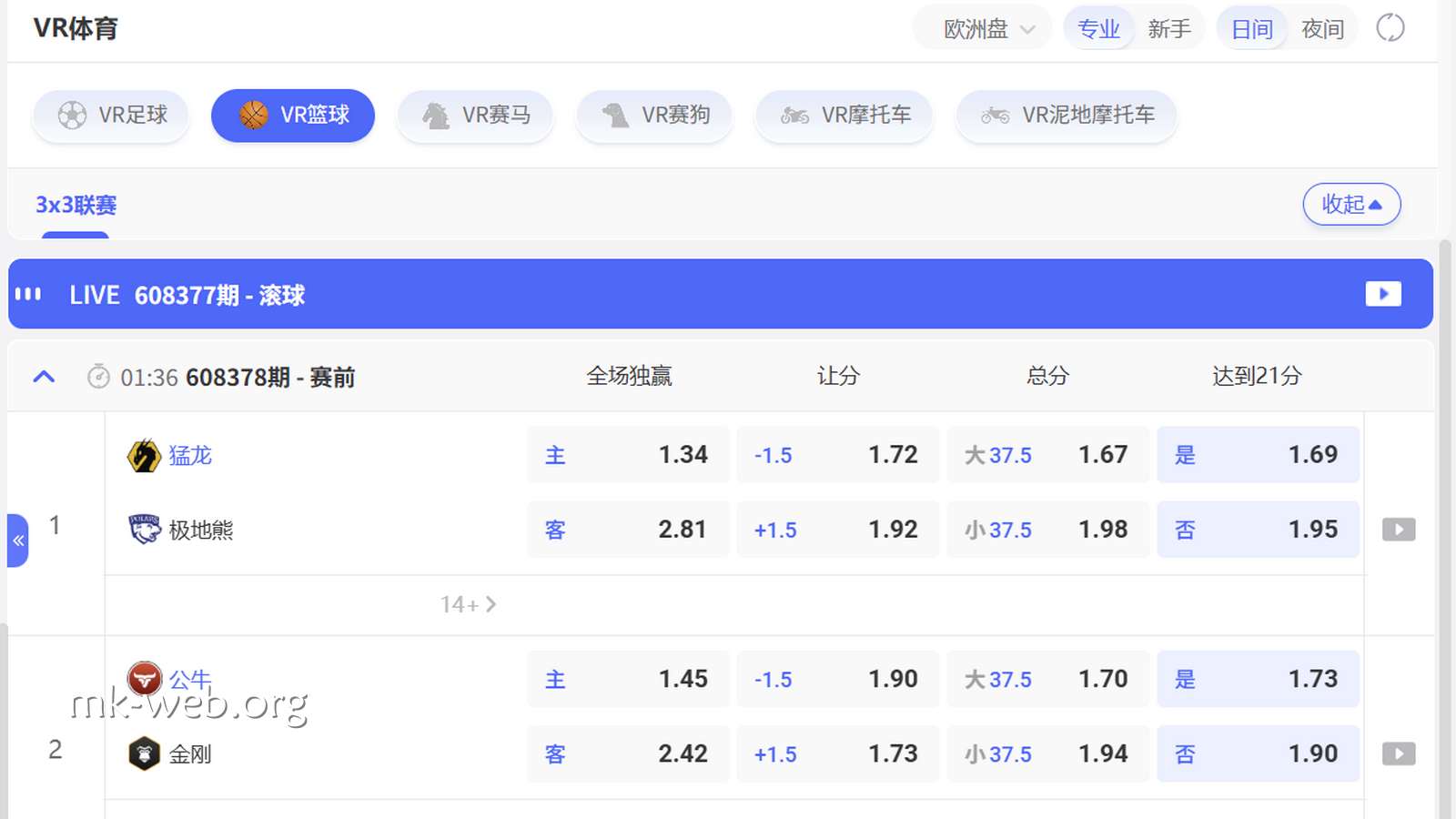Open the VR摩托车 motorcycle category

844,116
